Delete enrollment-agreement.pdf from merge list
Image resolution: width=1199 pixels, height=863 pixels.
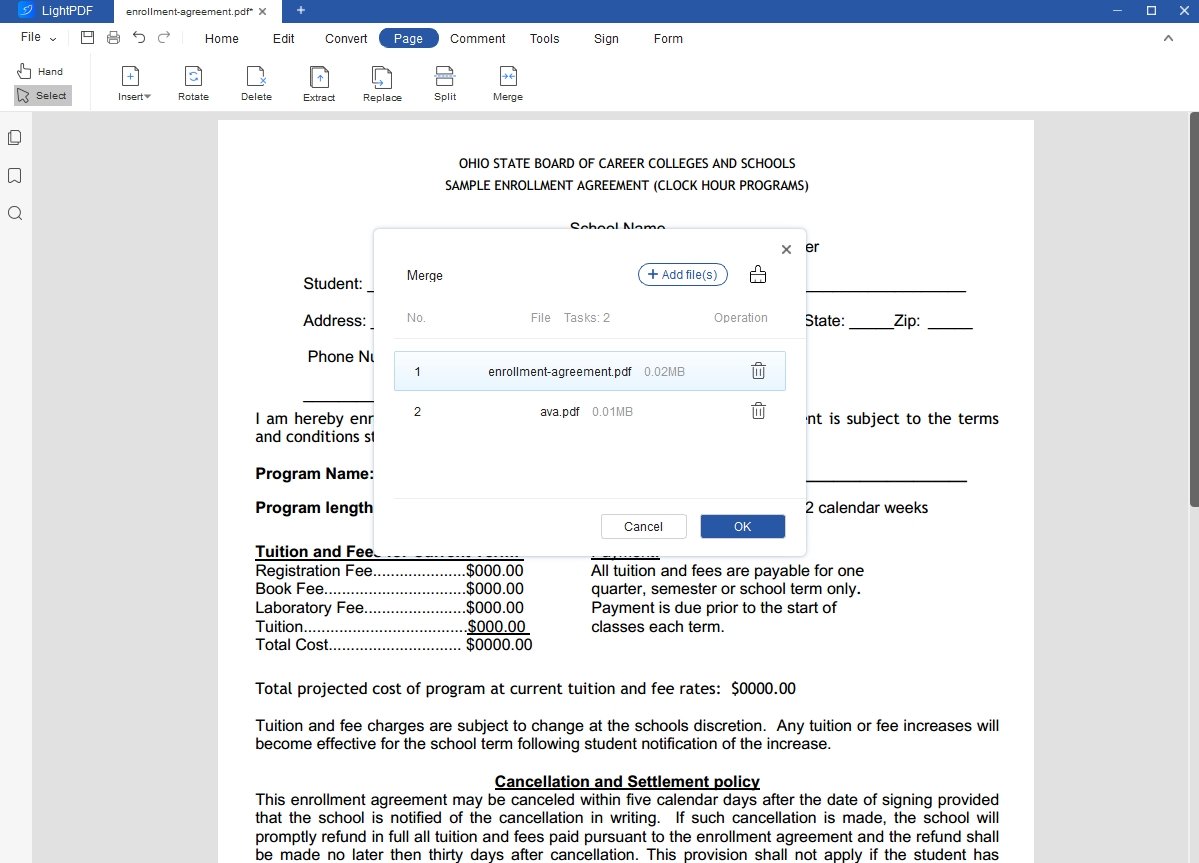(758, 371)
